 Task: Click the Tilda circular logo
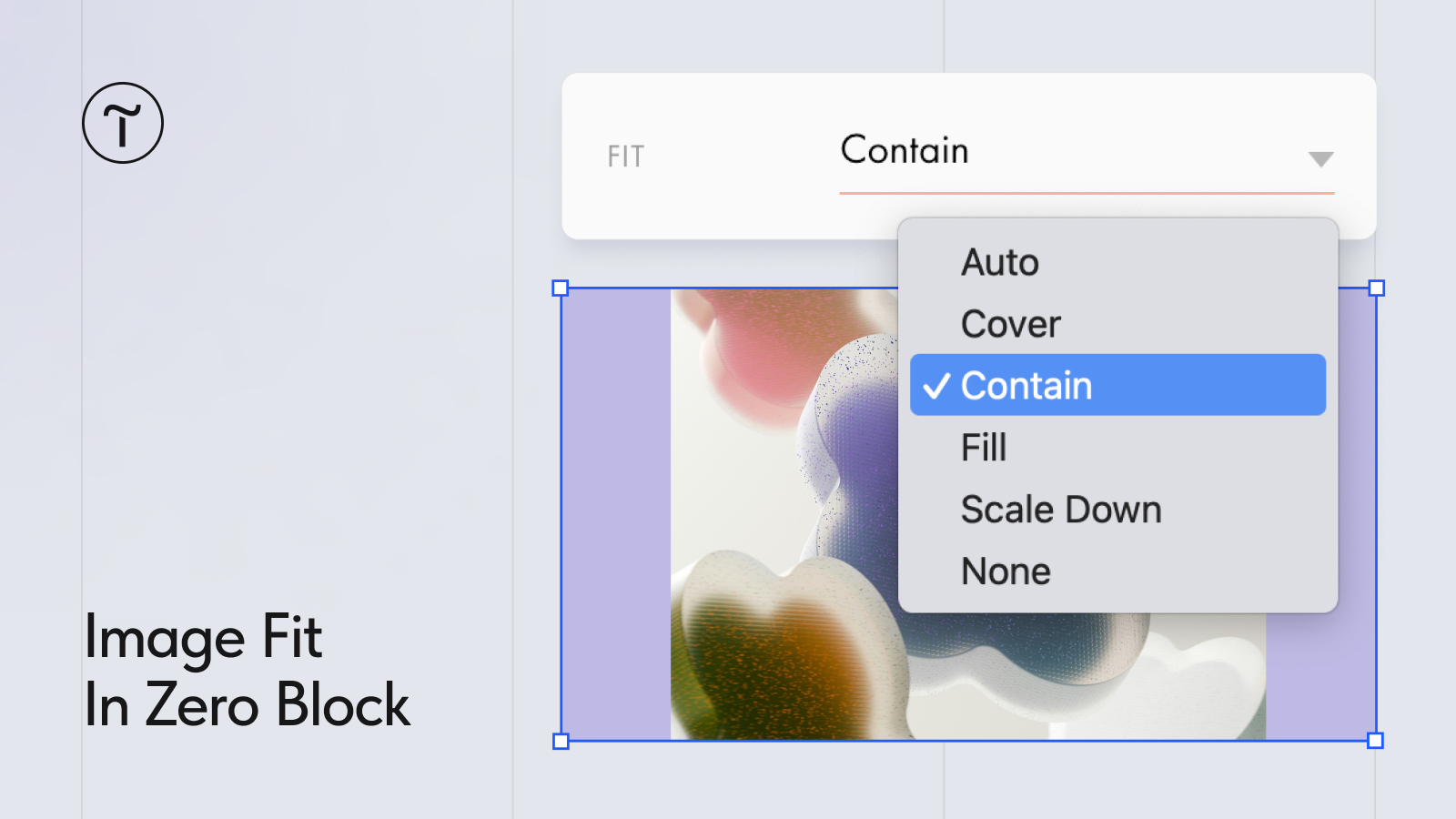click(x=123, y=123)
